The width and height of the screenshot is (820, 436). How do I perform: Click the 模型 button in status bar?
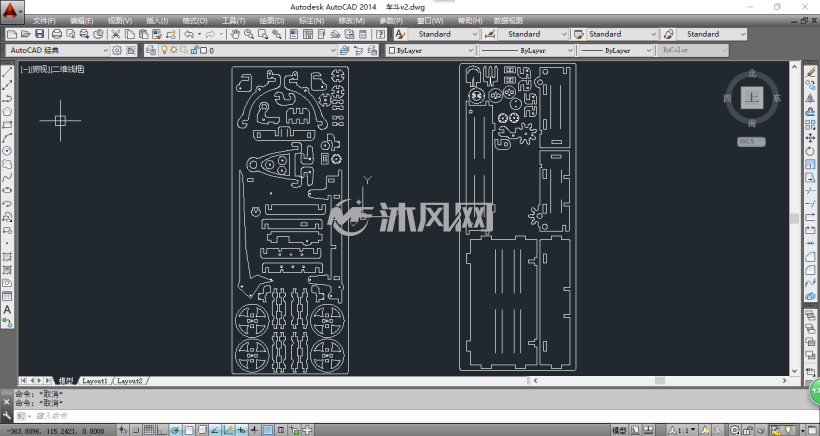coord(619,430)
